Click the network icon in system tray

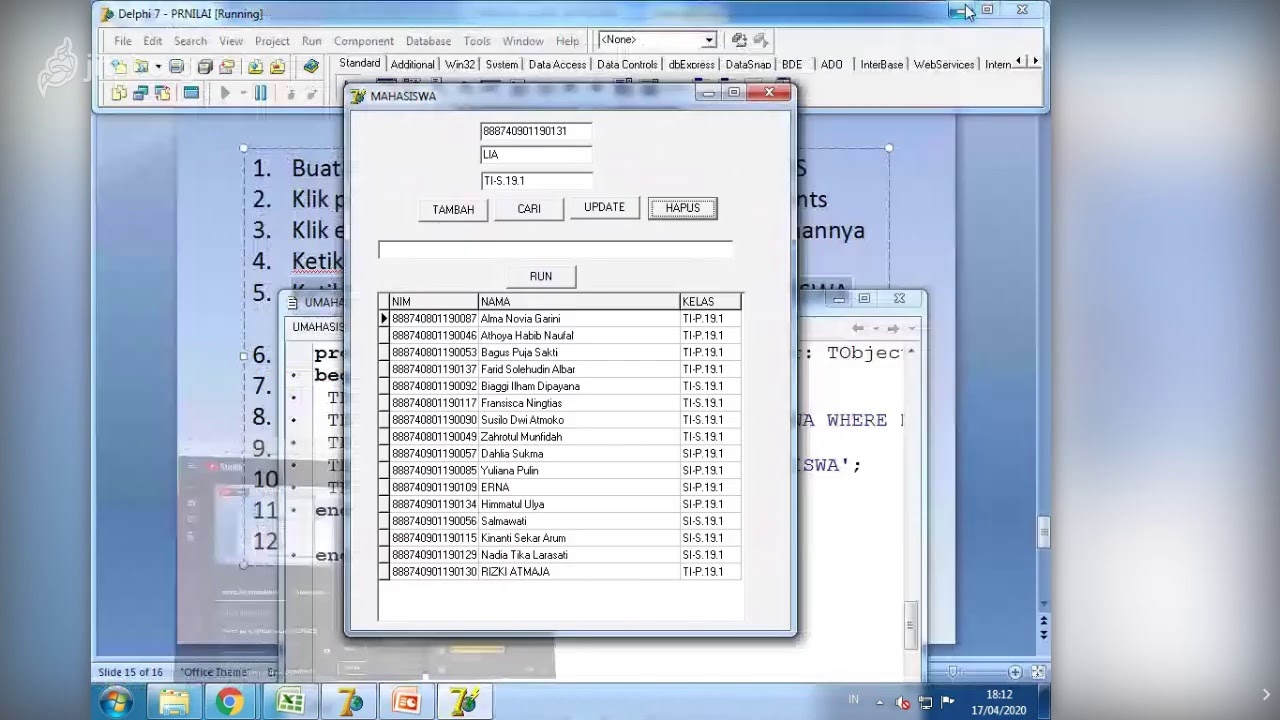925,703
